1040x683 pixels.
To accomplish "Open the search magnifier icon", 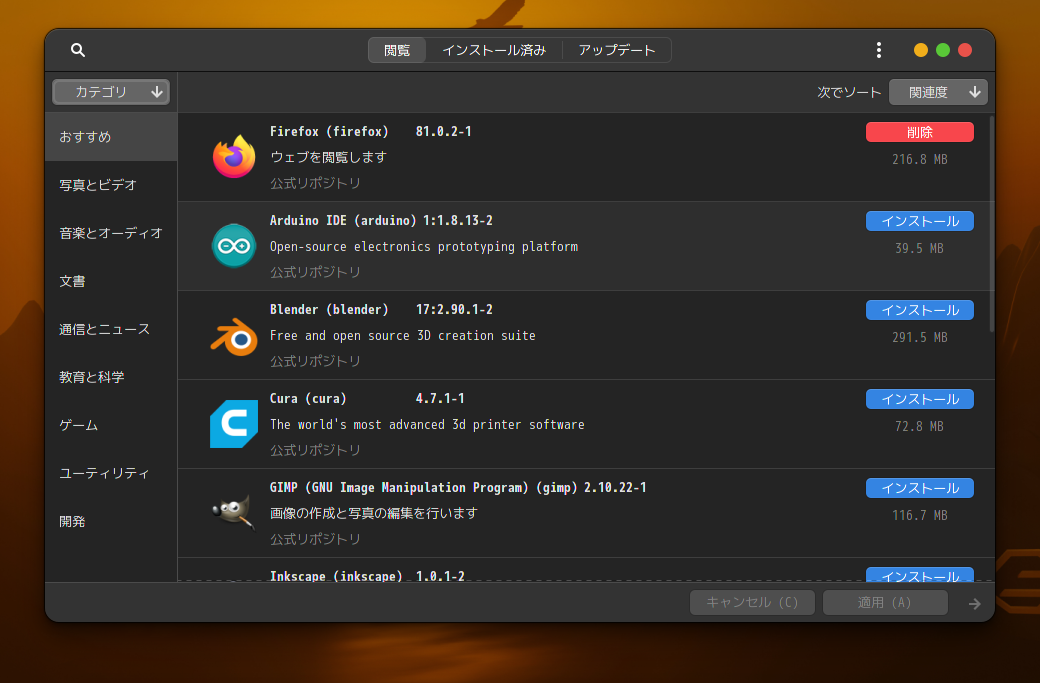I will point(78,50).
